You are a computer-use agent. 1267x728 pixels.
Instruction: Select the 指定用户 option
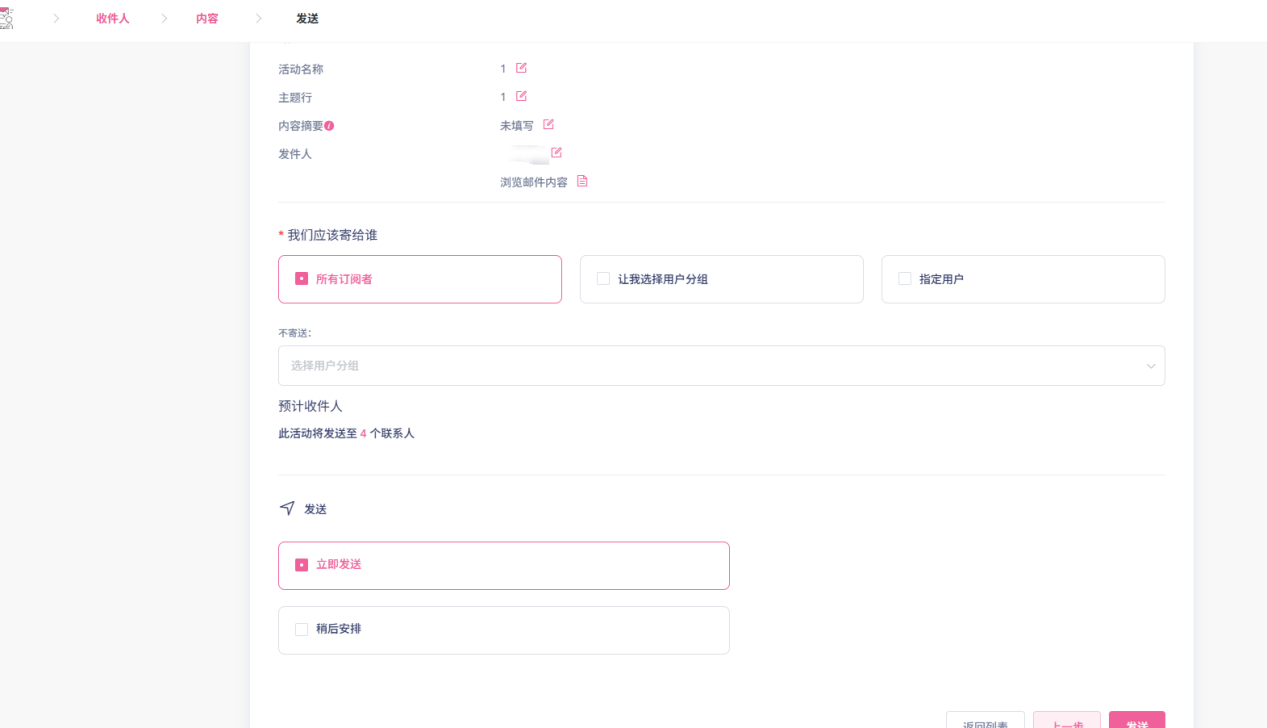click(1022, 279)
